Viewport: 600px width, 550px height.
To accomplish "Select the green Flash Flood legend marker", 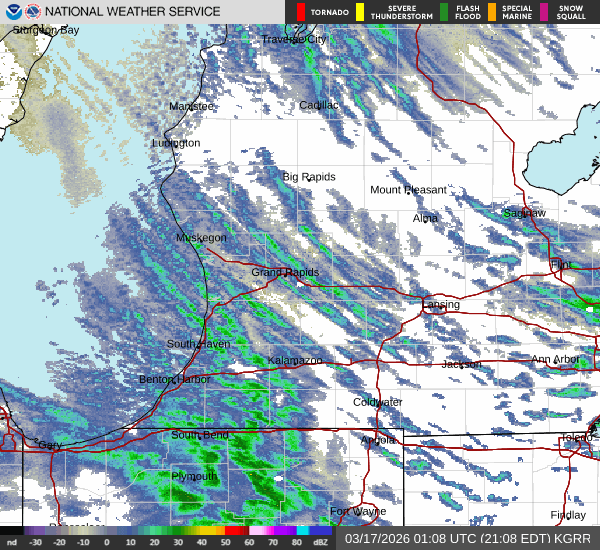I will [x=444, y=12].
